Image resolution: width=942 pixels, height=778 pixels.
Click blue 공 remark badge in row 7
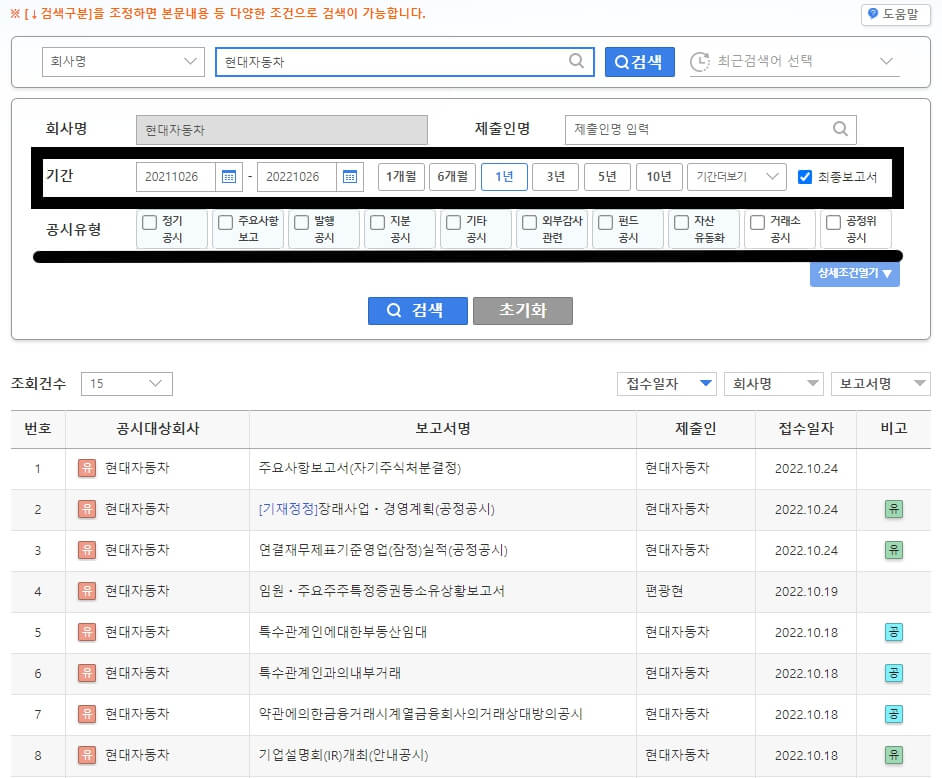(893, 714)
